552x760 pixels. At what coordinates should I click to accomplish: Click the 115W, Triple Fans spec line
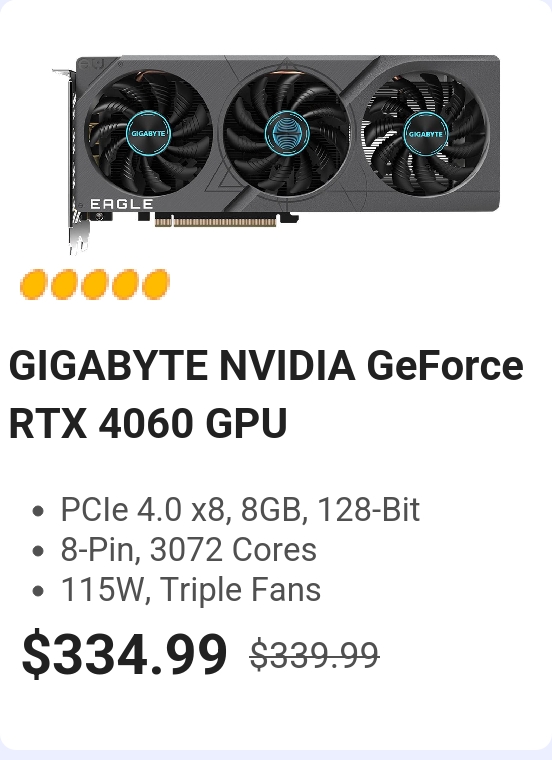coord(190,590)
